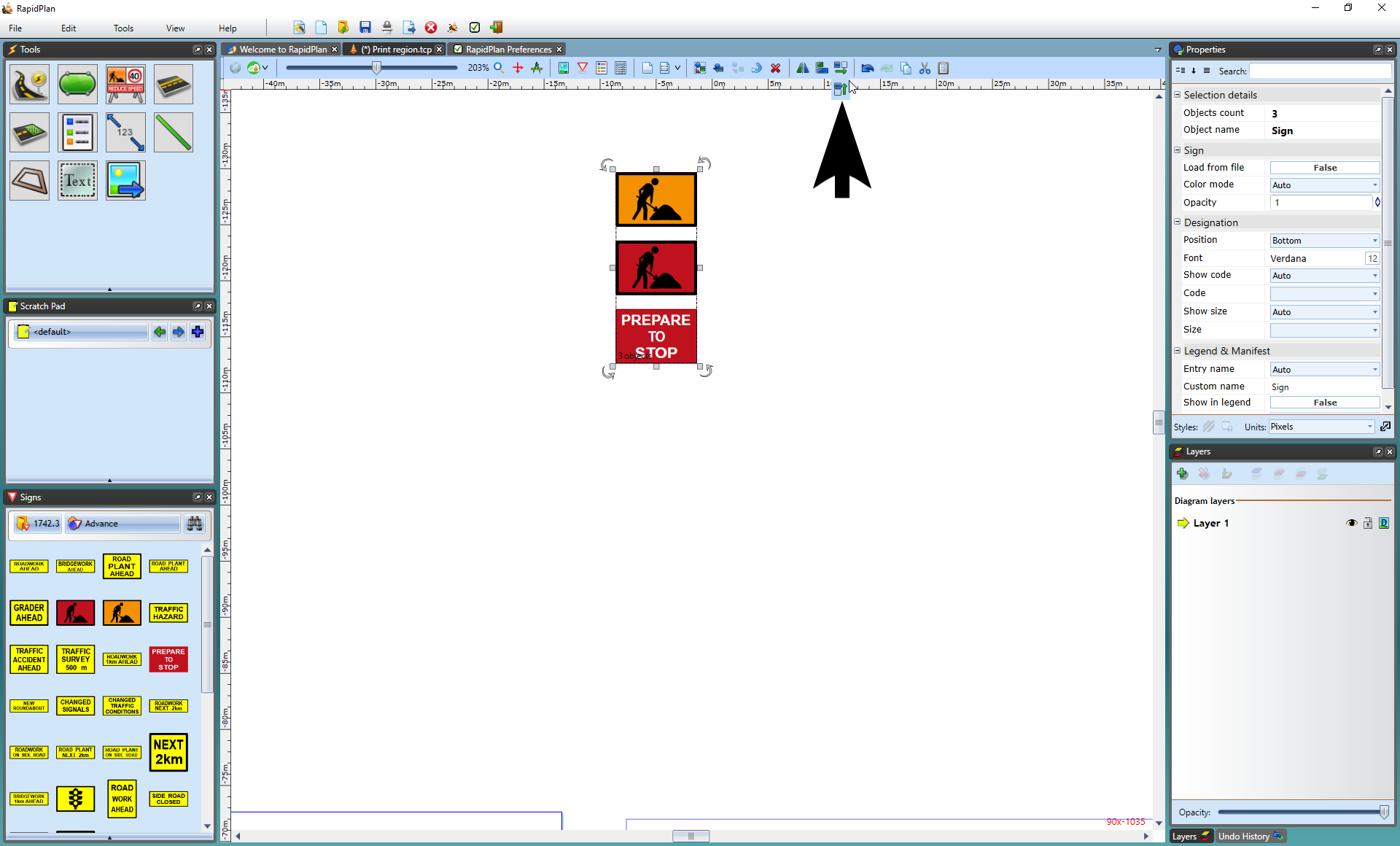
Task: Click the zoom slider handle in canvas toolbar
Action: [x=377, y=68]
